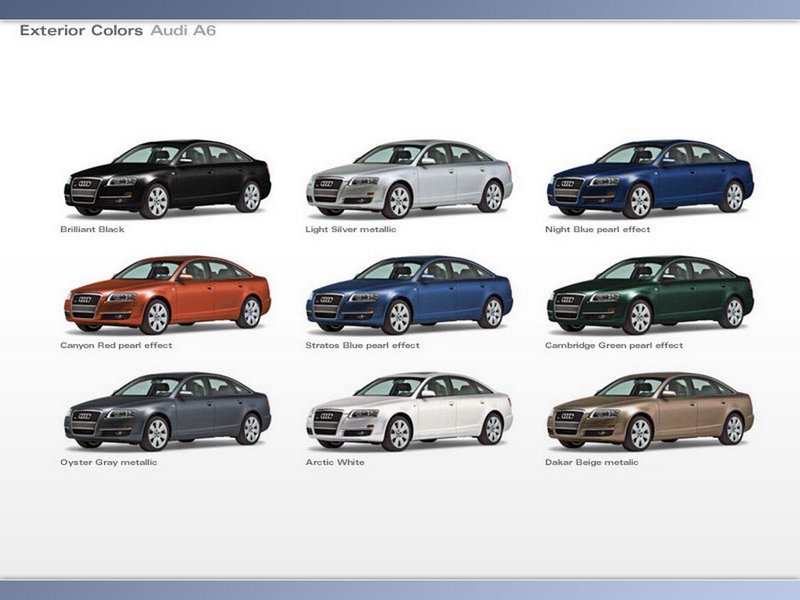Screen dimensions: 800x600
Task: Click the 'Arctic White' label
Action: (335, 462)
